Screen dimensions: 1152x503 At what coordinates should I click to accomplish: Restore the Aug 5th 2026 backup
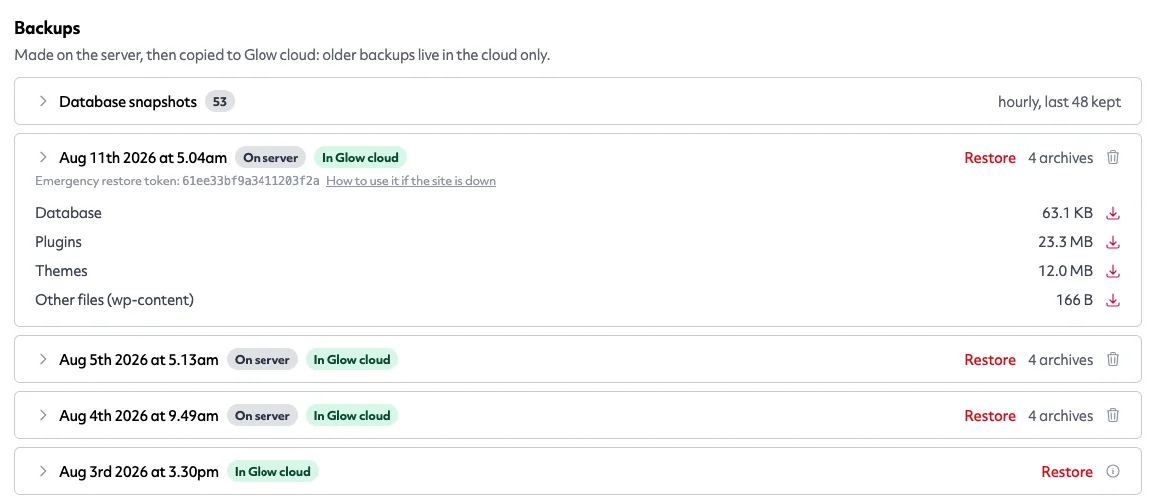[x=990, y=360]
